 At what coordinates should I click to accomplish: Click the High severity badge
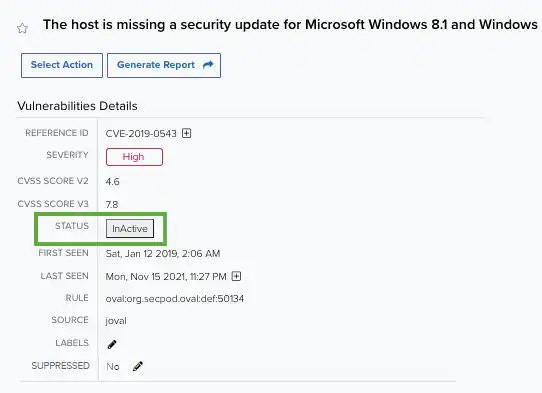click(x=134, y=157)
